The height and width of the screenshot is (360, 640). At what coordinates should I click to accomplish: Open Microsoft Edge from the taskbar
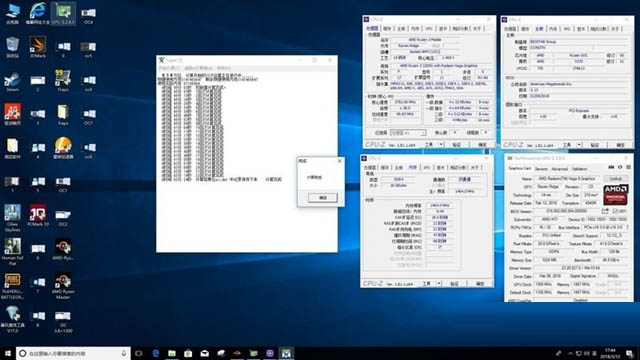[x=156, y=353]
